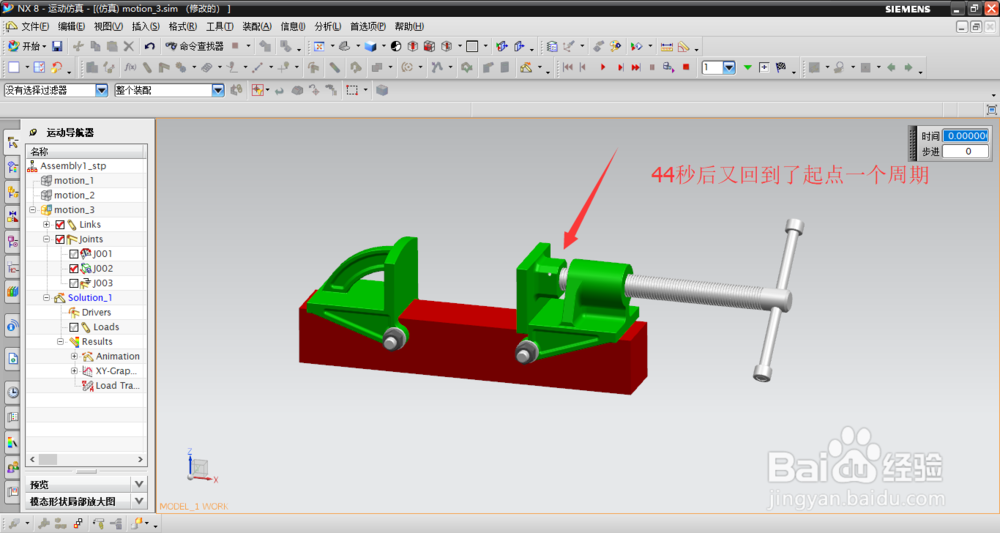The height and width of the screenshot is (533, 1000).
Task: Click the red stop animation button
Action: point(686,67)
